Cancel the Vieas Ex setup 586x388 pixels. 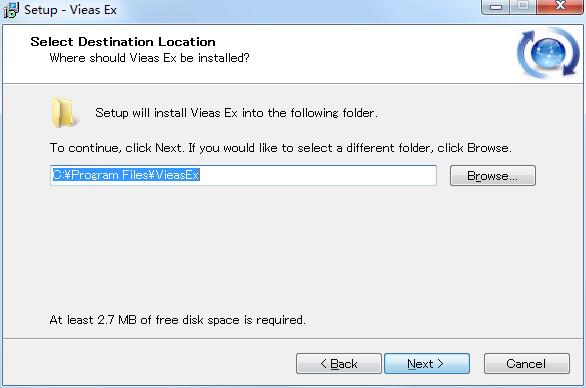527,363
